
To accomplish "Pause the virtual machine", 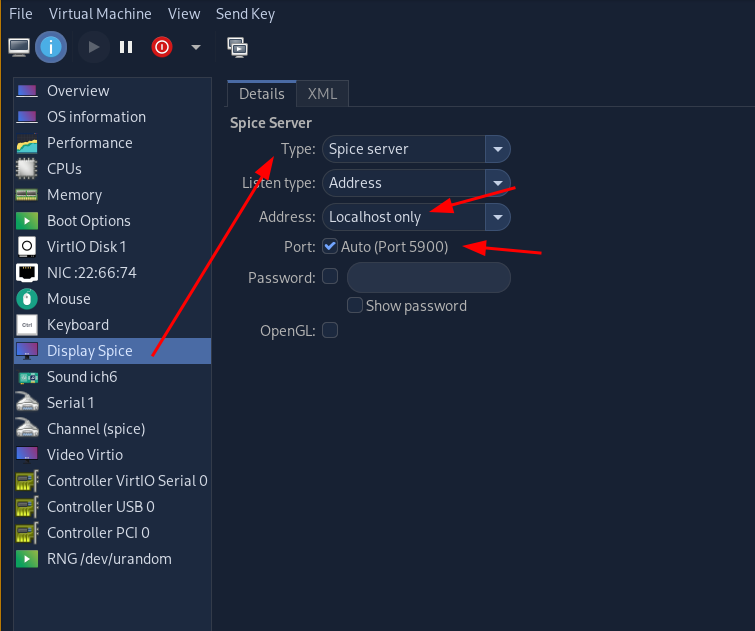I will click(126, 47).
